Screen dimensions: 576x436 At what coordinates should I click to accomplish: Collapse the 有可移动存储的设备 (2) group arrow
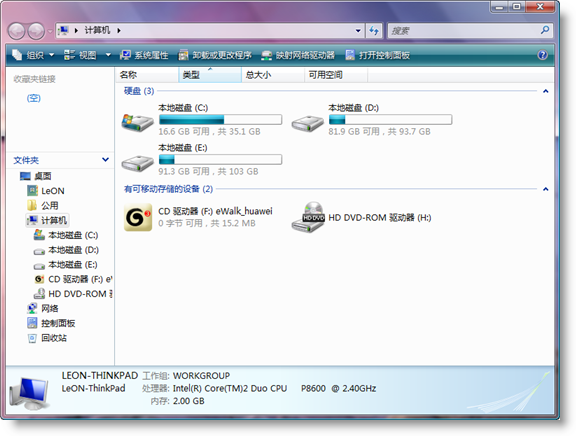(x=546, y=189)
